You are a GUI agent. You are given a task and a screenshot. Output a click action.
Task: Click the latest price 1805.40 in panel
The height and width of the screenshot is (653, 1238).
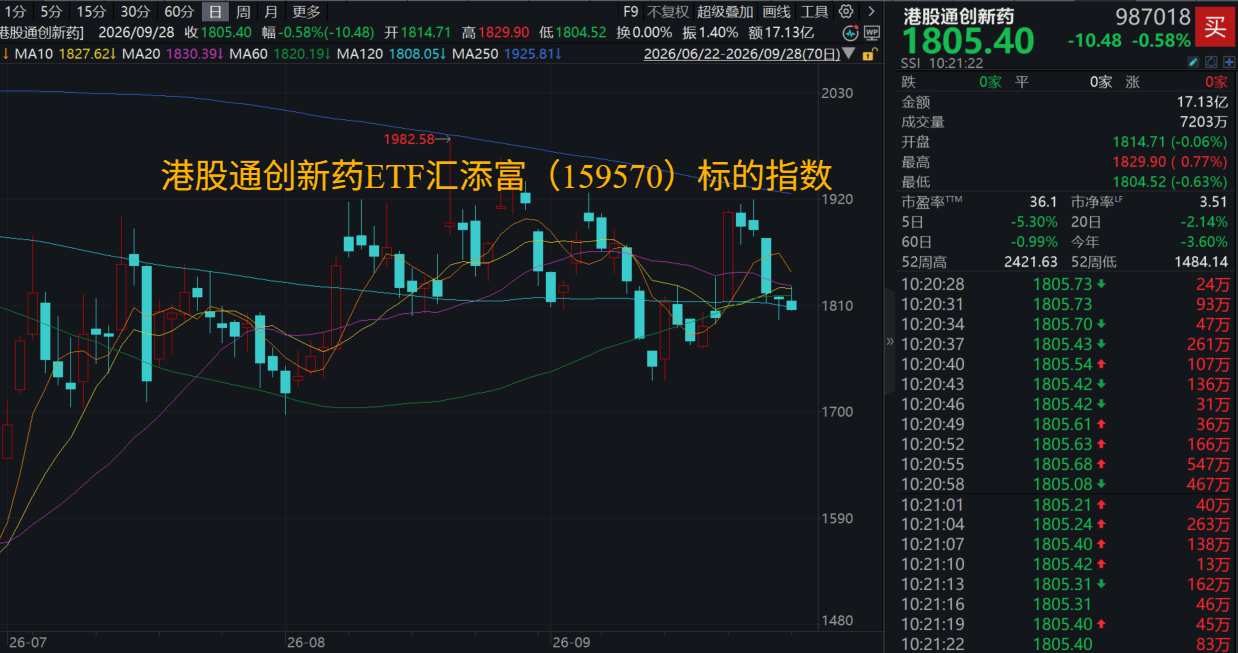[969, 42]
